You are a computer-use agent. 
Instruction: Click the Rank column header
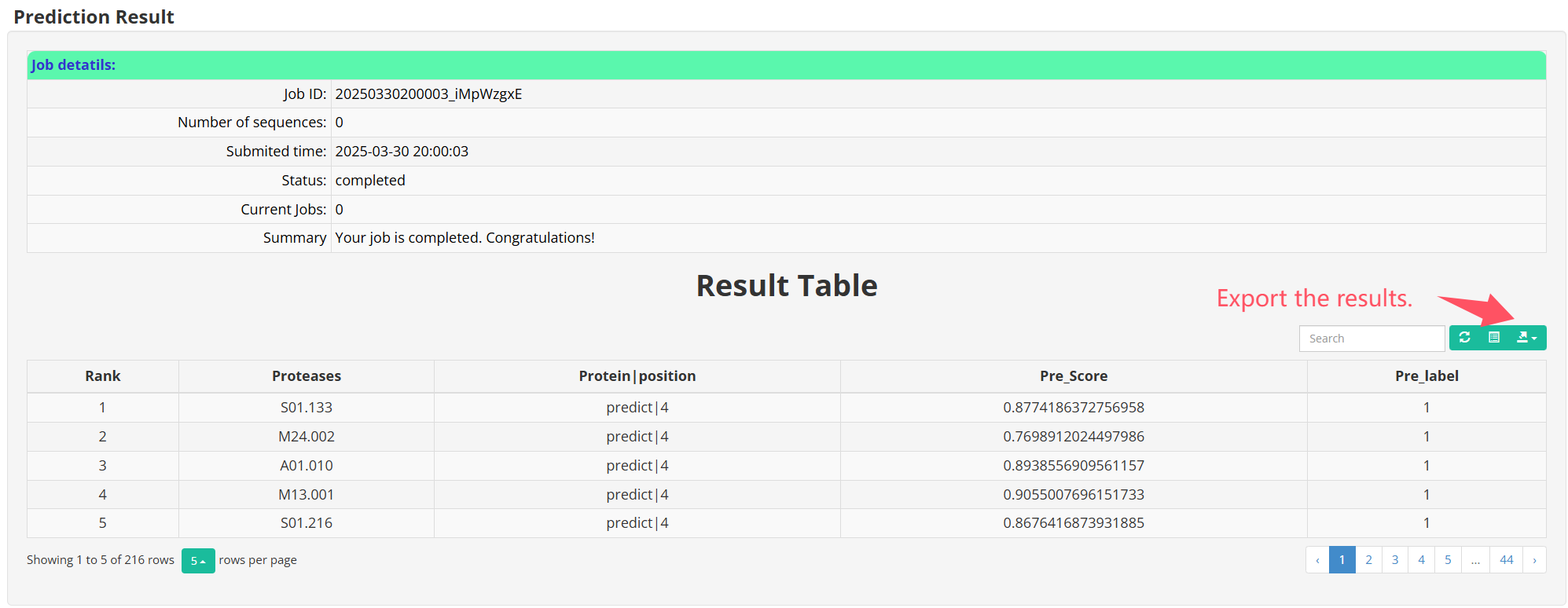(x=103, y=376)
